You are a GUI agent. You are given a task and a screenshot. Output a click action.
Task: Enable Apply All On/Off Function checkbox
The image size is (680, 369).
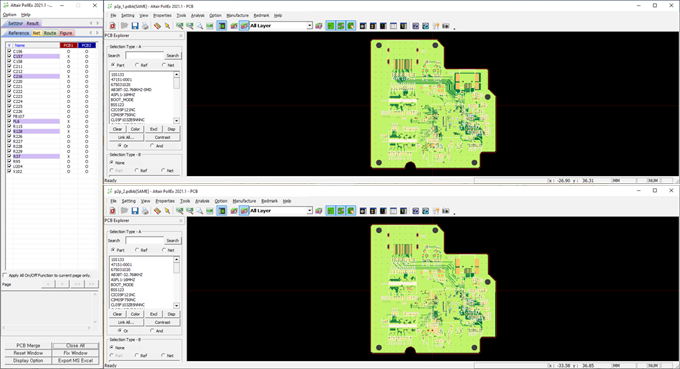(x=5, y=275)
